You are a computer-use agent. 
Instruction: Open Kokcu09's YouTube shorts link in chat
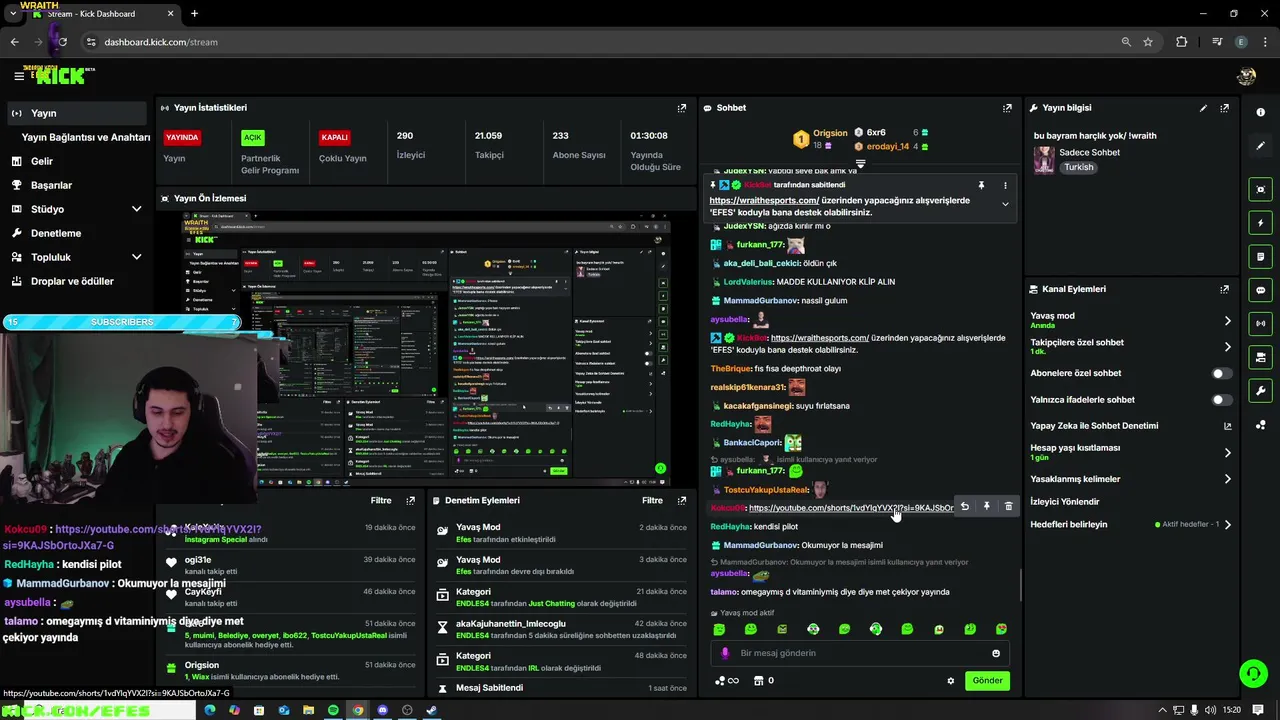point(851,508)
